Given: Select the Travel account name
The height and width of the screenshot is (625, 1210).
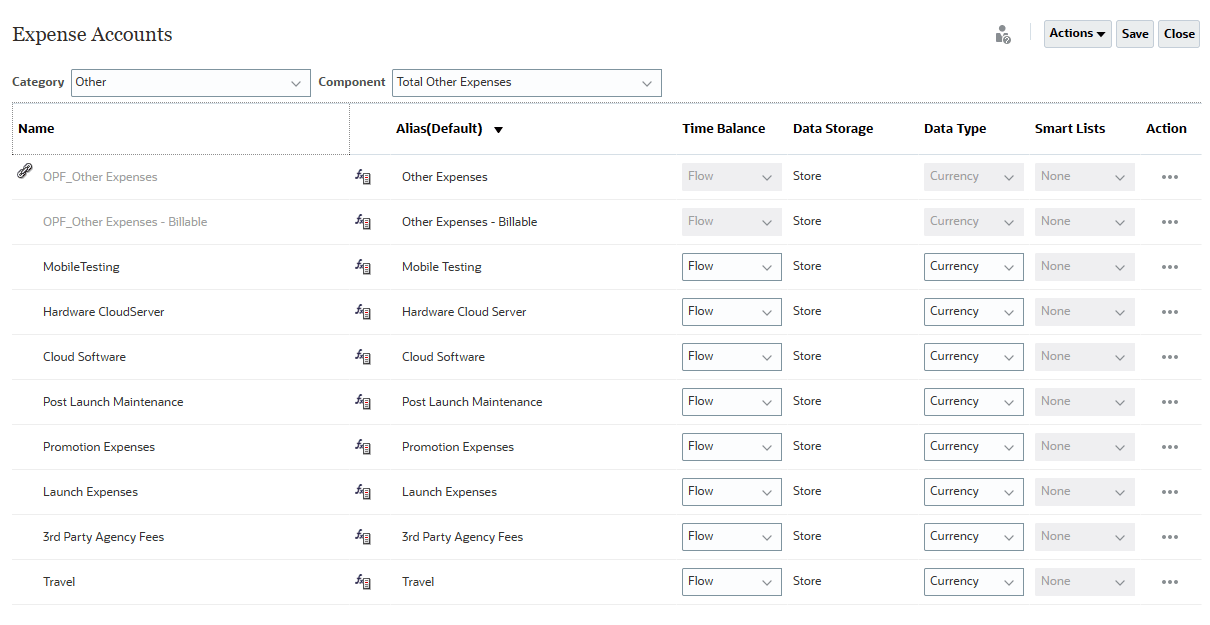Looking at the screenshot, I should [59, 582].
